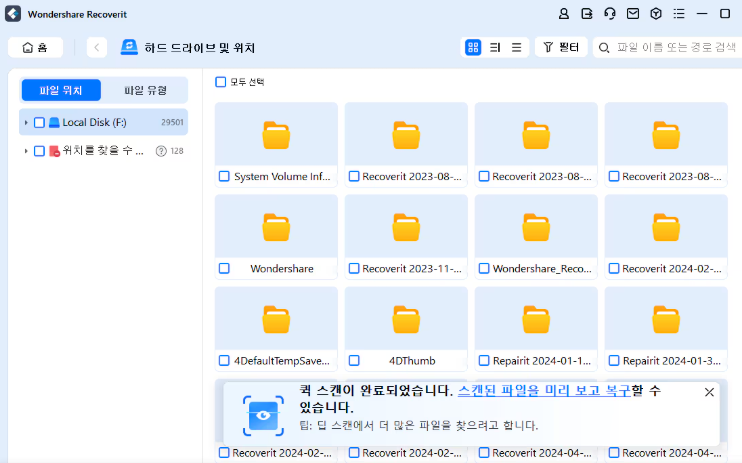Expand the Local Disk (F:) tree node
The width and height of the screenshot is (742, 463).
click(x=26, y=123)
